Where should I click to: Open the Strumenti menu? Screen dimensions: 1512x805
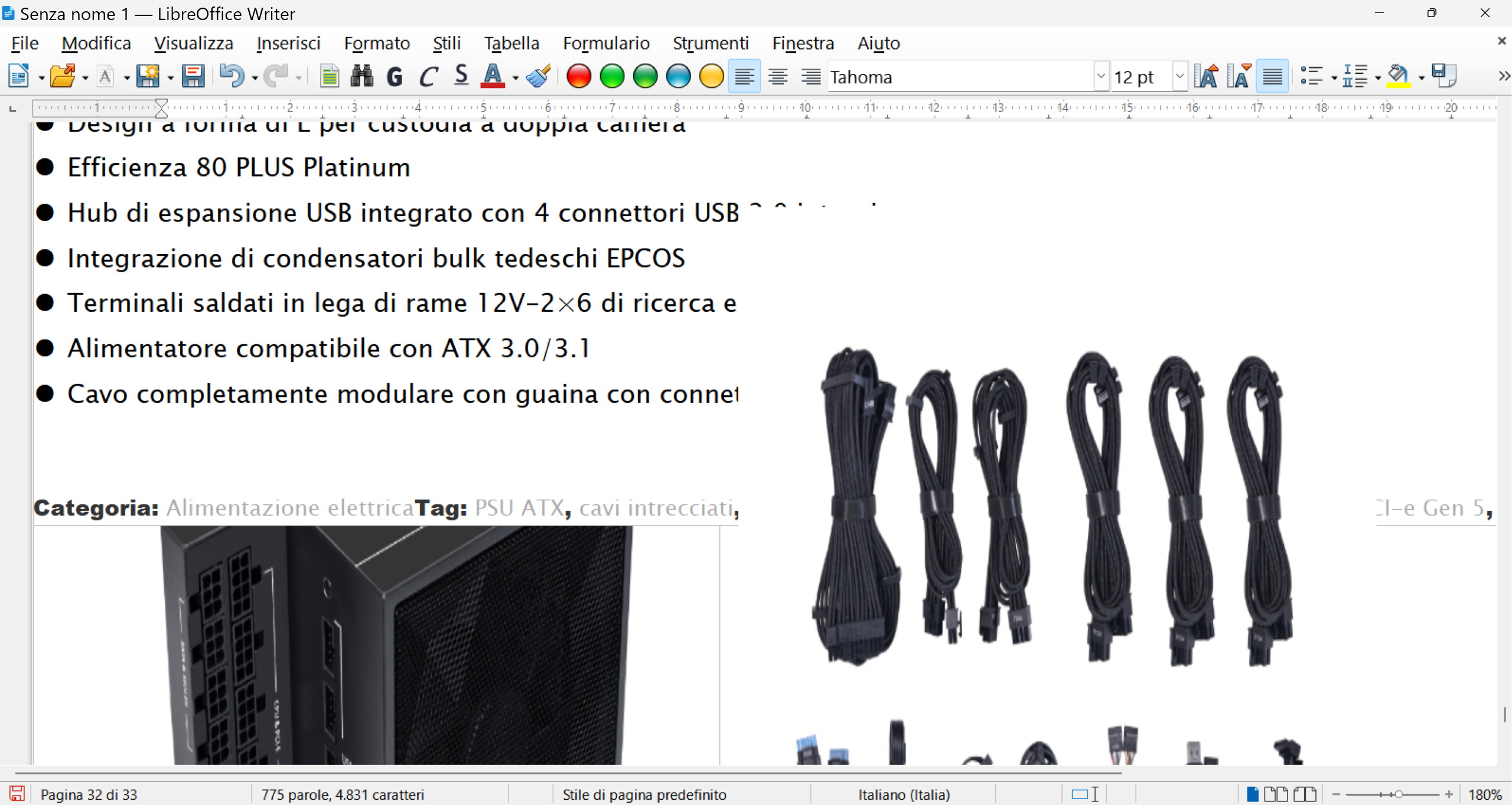pos(710,43)
